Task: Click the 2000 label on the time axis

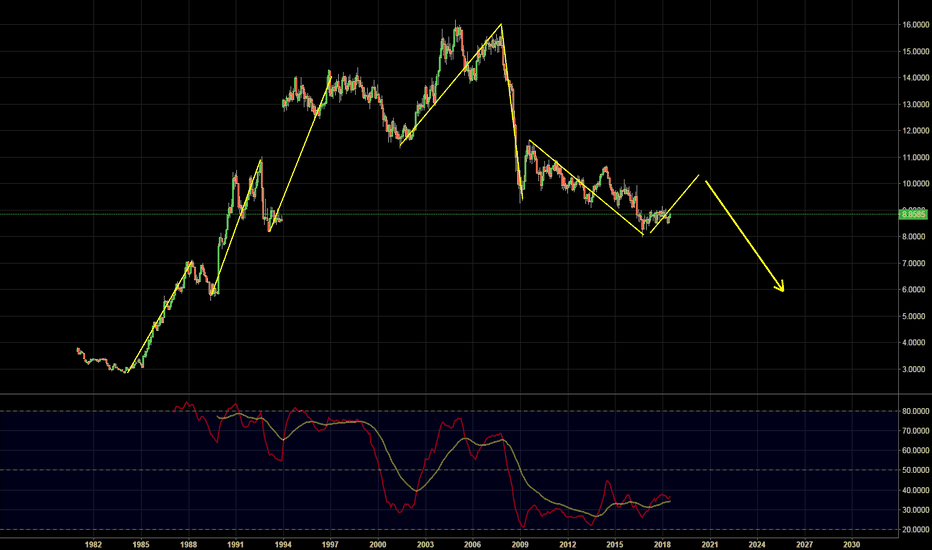Action: (x=377, y=544)
